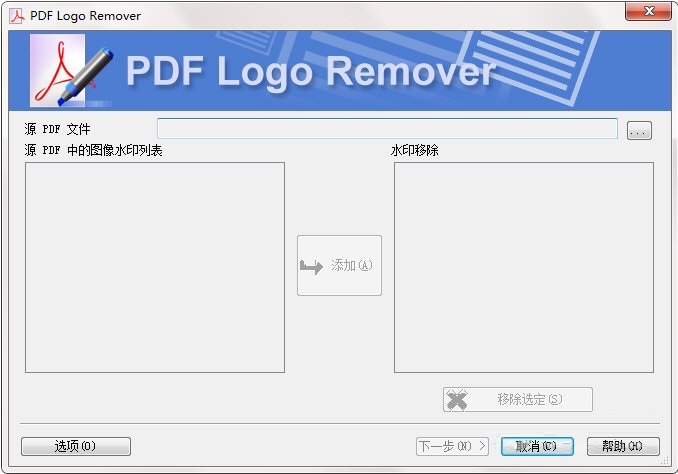Click the image watermark list box under 源 PDF 中的图像水印列表
The width and height of the screenshot is (678, 474).
click(155, 267)
